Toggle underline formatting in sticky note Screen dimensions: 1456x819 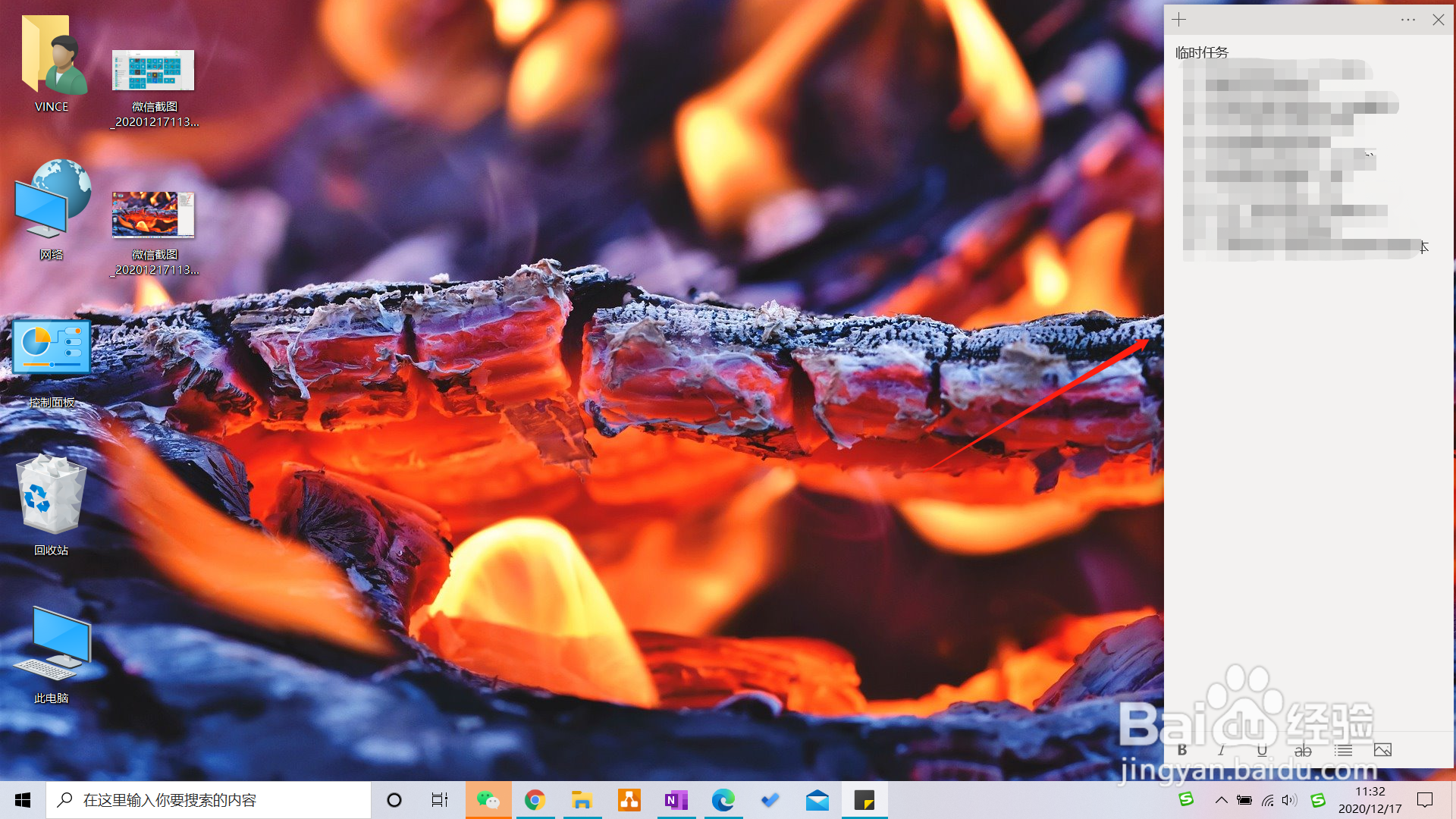1262,750
